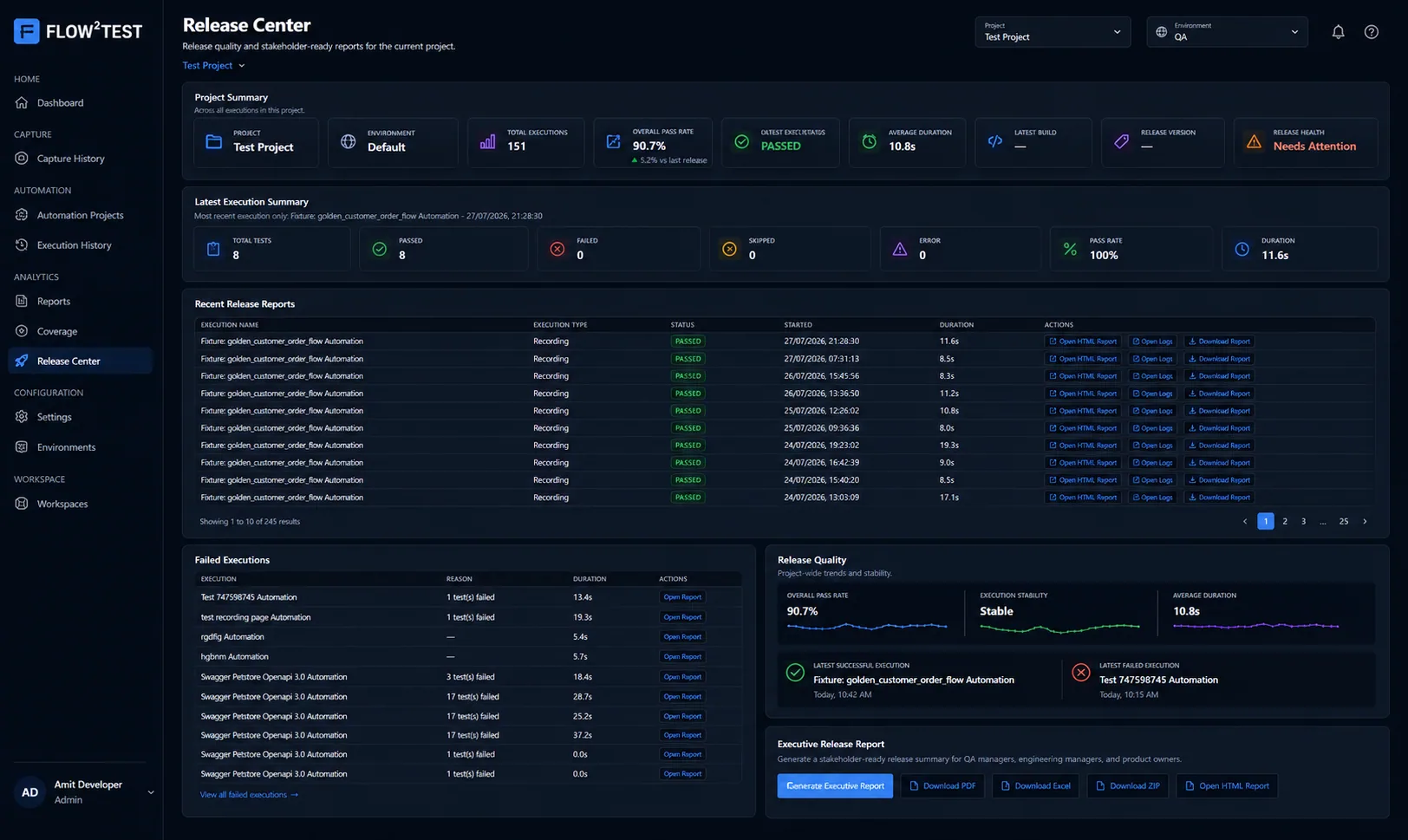Click the Overall Pass Rate sparkline chart

[x=867, y=626]
